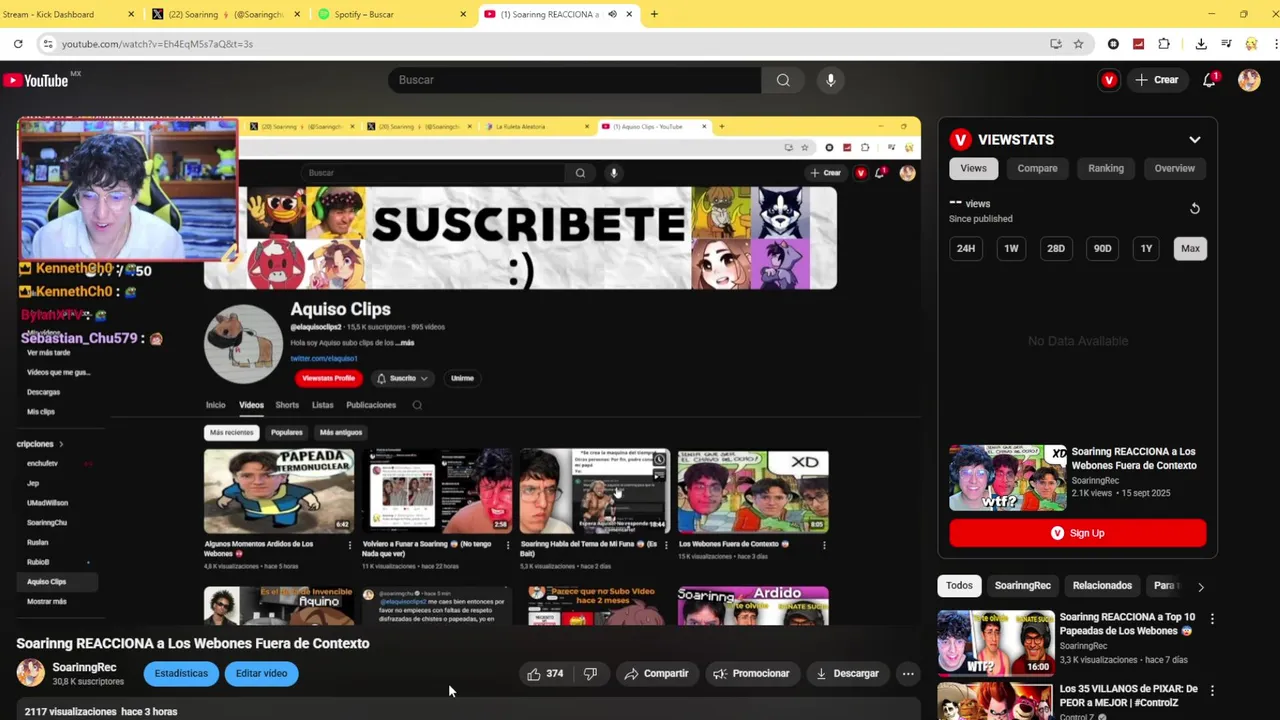The width and height of the screenshot is (1280, 720).
Task: View site information in the address bar
Action: point(47,44)
